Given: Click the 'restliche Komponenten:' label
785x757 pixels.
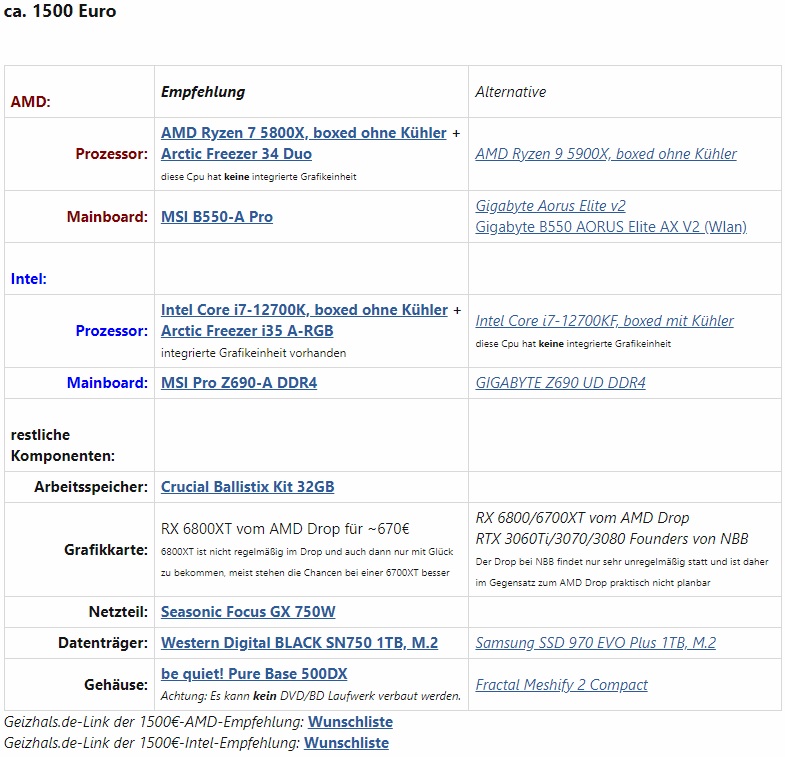Looking at the screenshot, I should 63,446.
